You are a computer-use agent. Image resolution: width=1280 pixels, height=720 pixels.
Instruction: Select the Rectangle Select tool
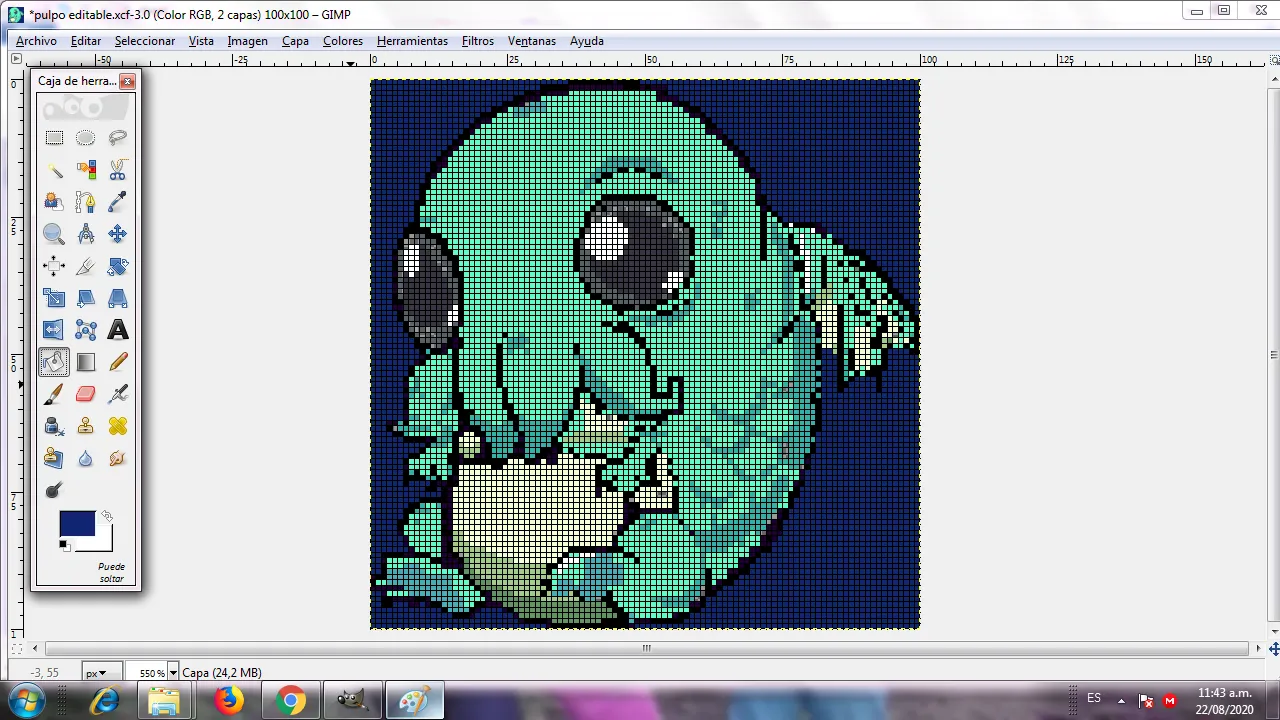tap(54, 138)
